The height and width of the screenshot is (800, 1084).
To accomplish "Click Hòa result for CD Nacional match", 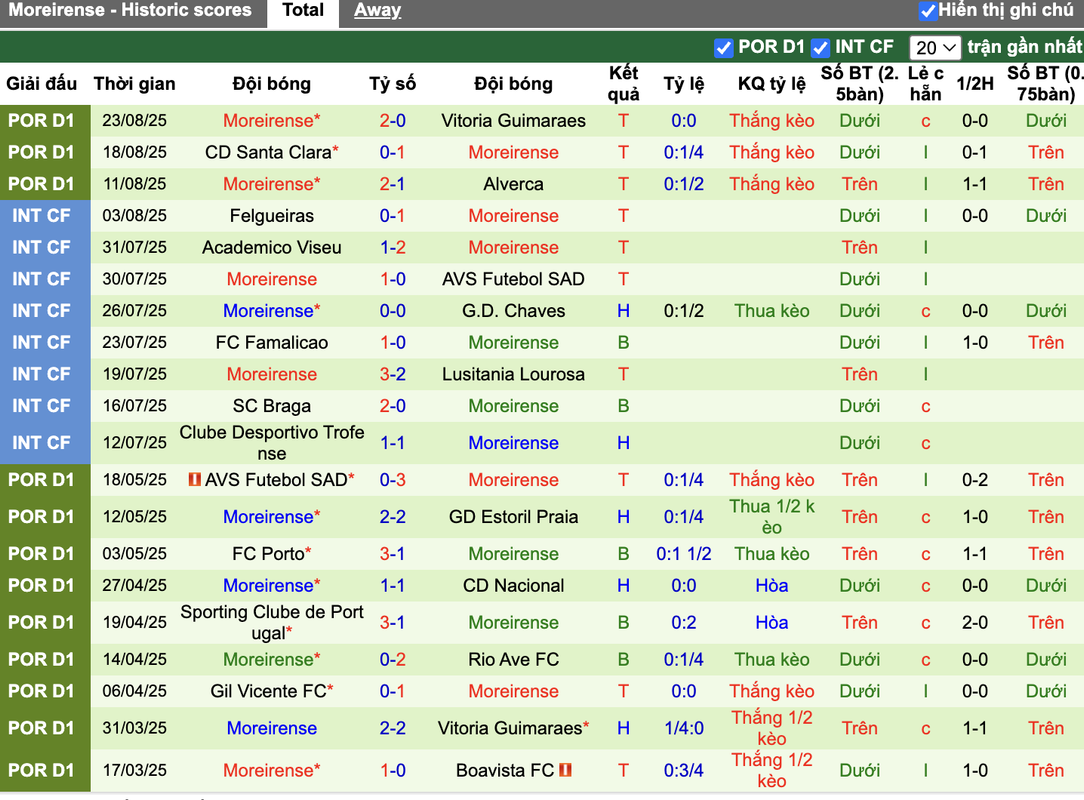I will tap(772, 586).
